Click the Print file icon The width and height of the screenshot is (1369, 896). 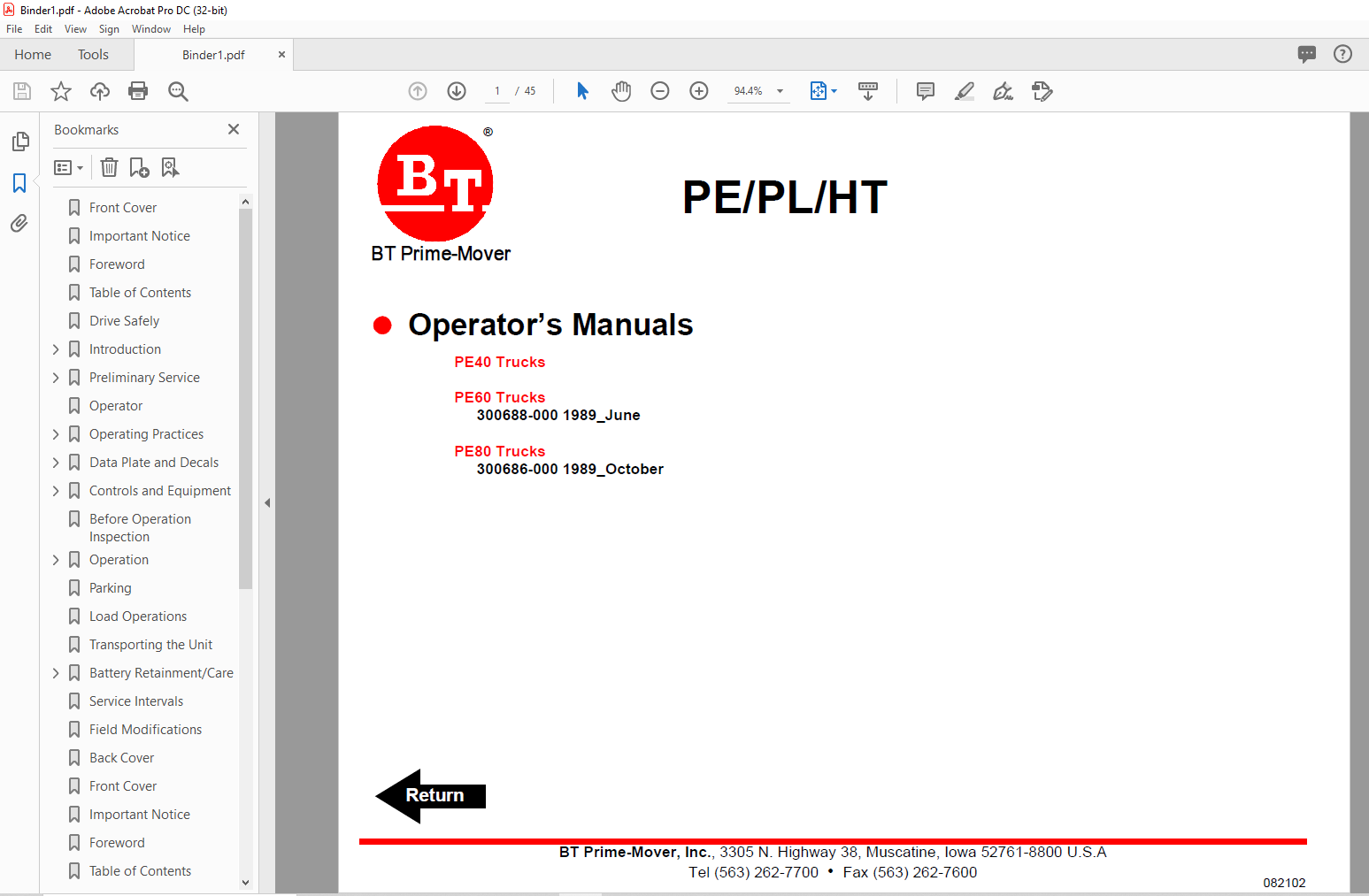click(x=138, y=91)
